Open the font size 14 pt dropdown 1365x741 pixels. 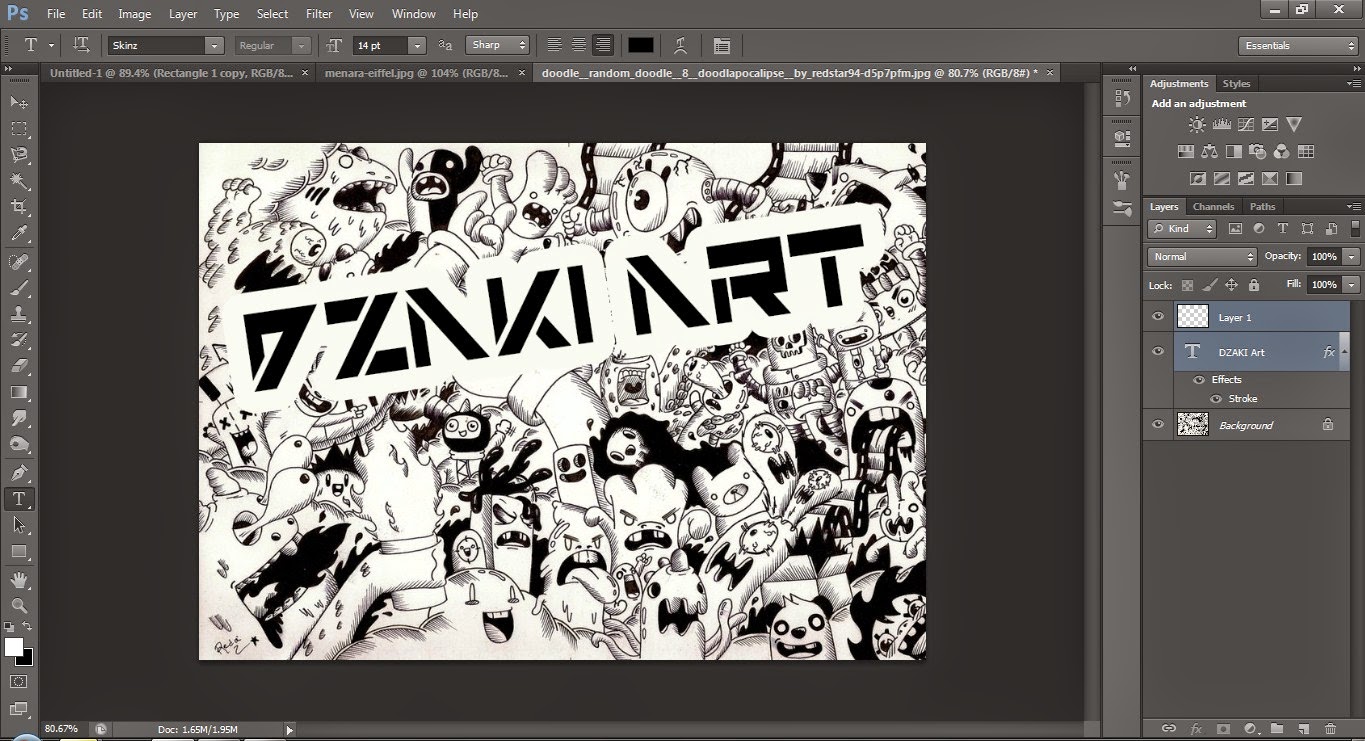click(x=417, y=45)
